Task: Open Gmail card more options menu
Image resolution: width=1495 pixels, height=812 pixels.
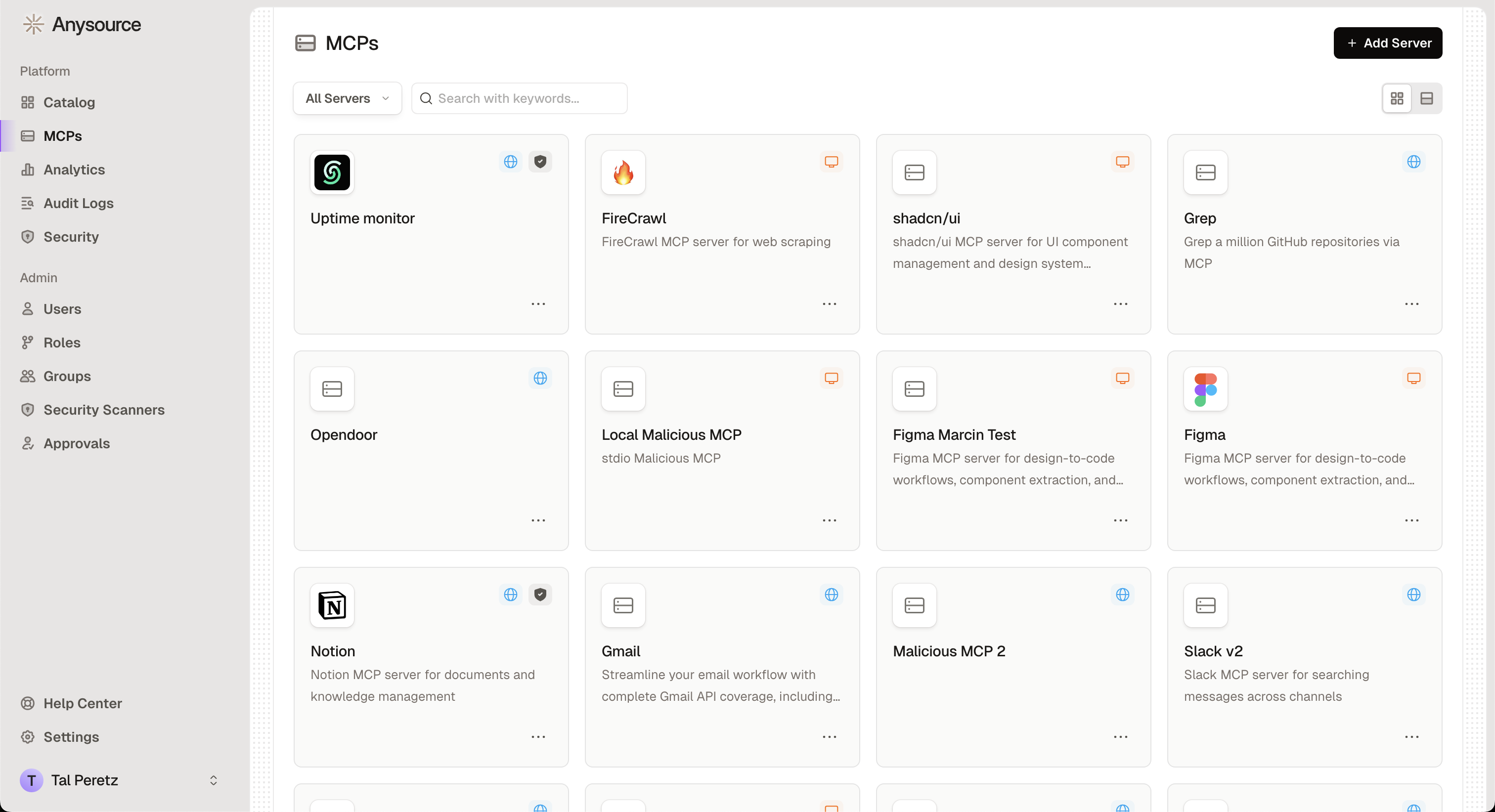Action: (830, 736)
